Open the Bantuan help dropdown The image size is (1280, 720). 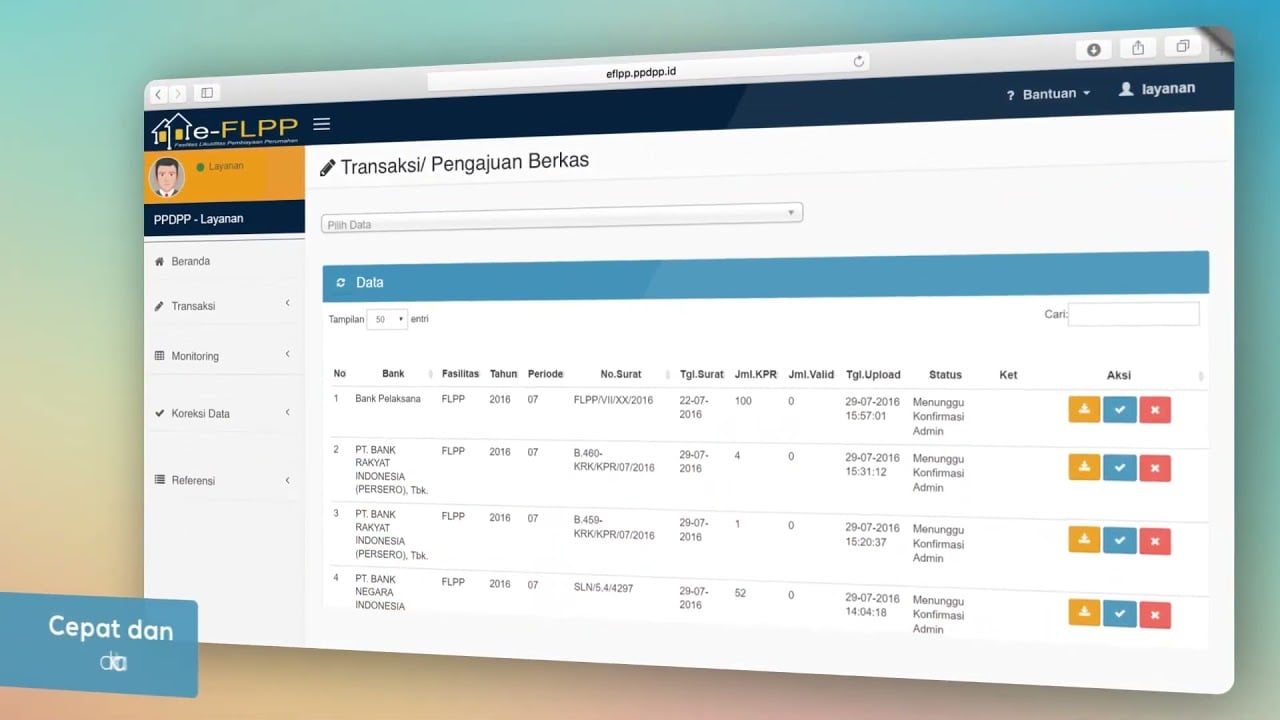click(1048, 94)
